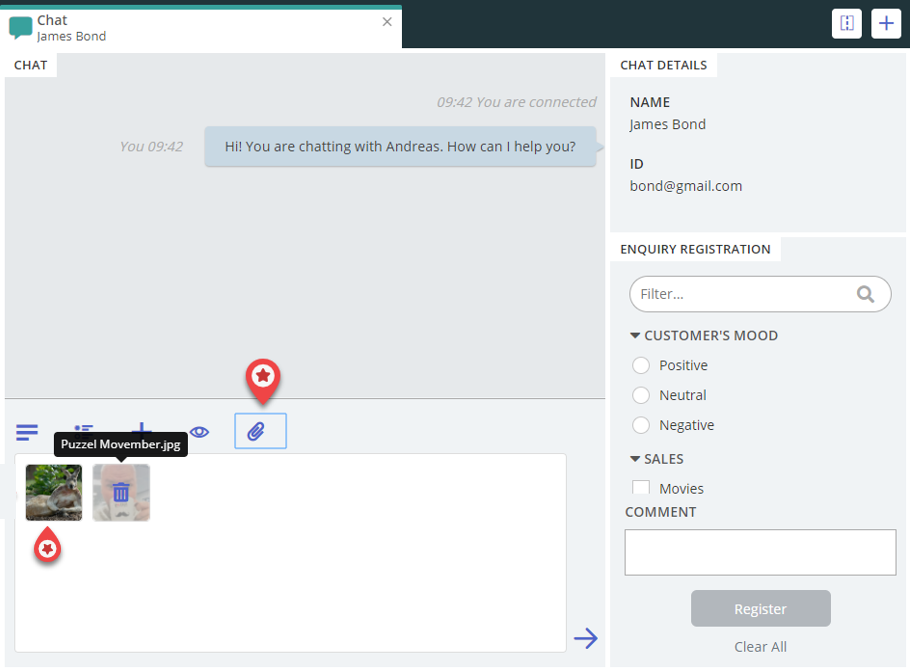Select the Neutral mood option

(641, 396)
